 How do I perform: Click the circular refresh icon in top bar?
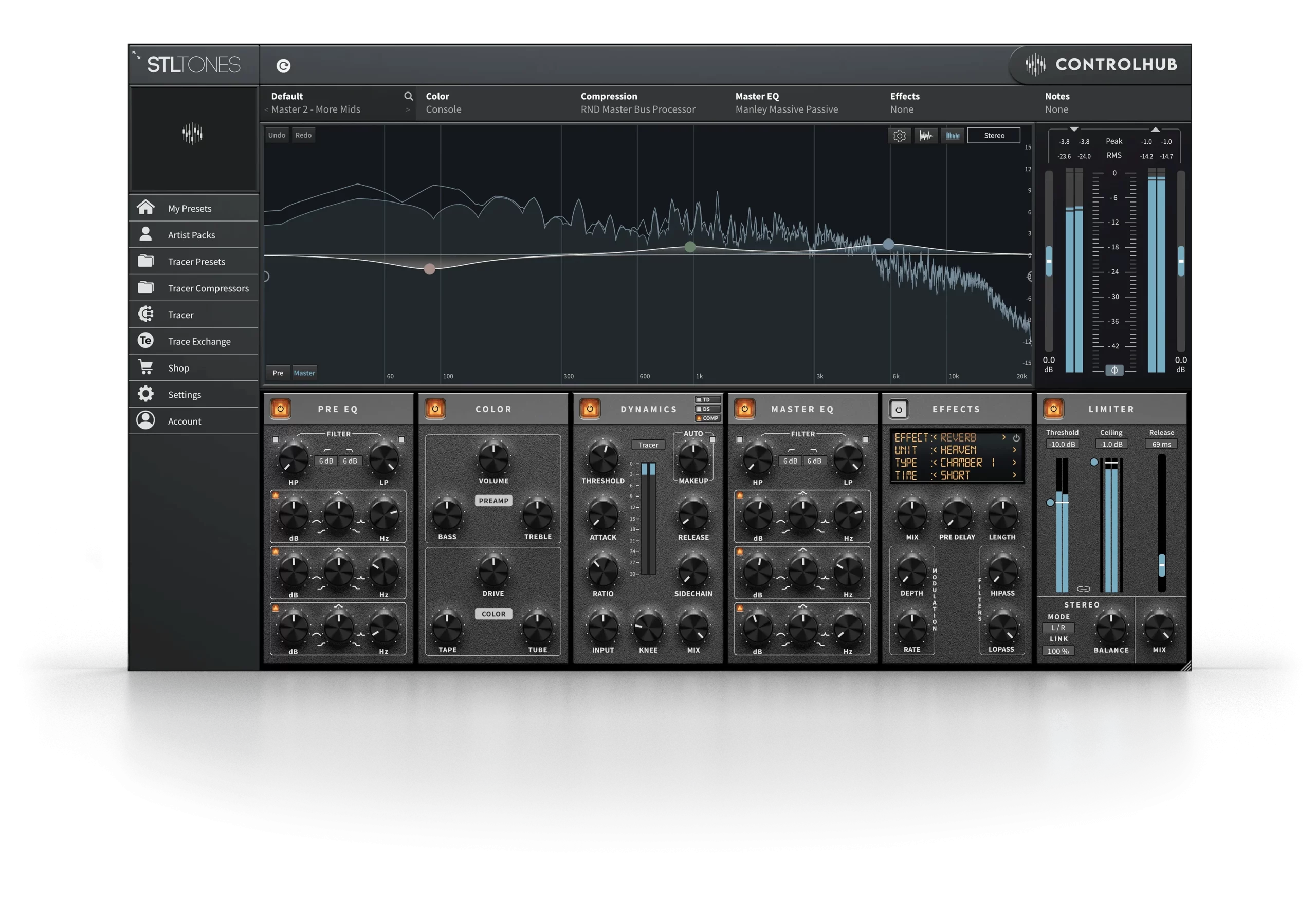[283, 66]
